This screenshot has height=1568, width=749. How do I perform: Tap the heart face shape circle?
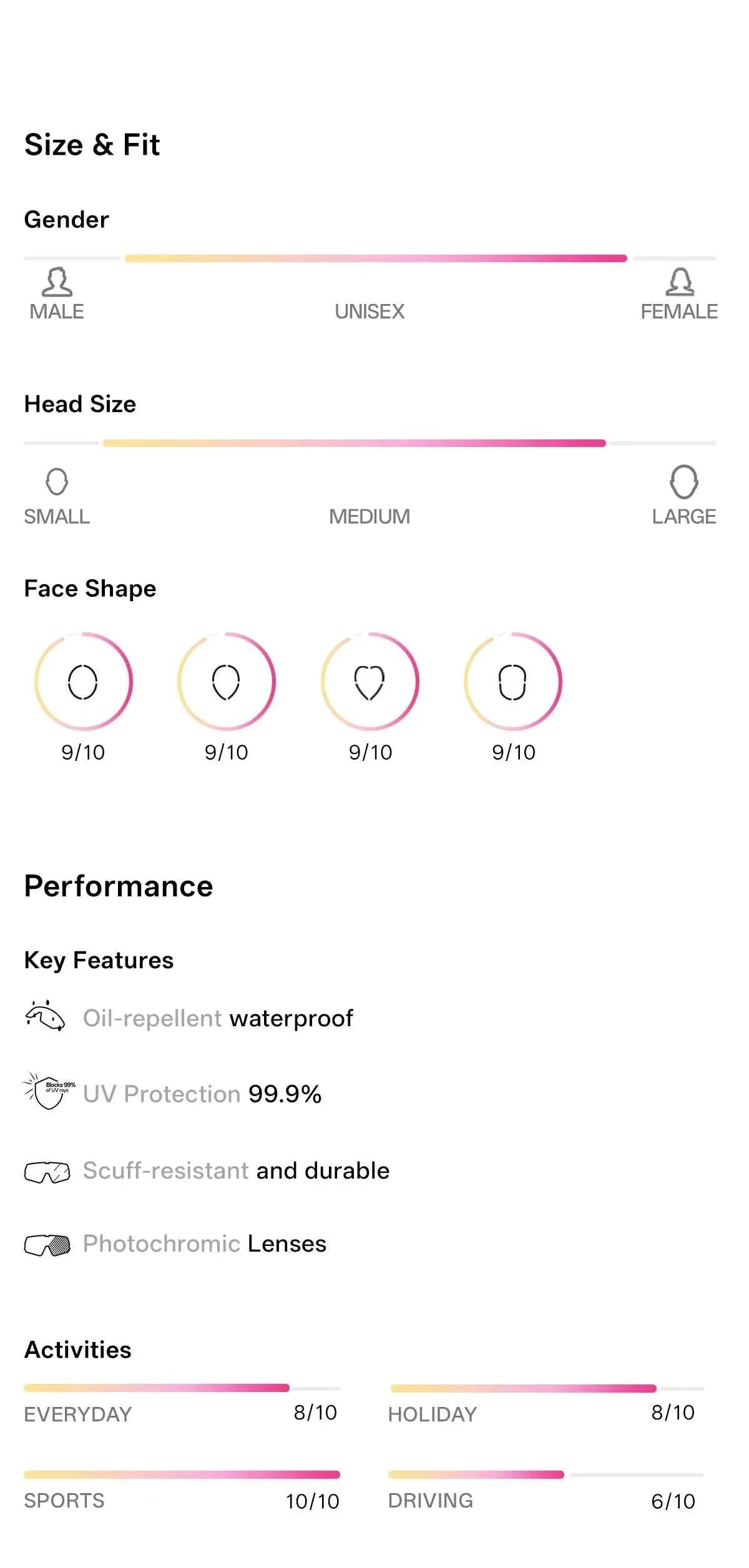click(x=370, y=682)
